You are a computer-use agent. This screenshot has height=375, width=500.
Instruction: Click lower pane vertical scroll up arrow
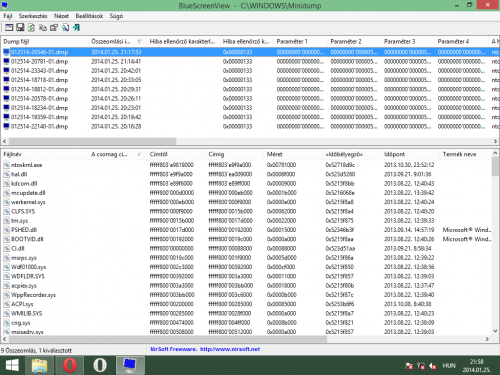point(495,153)
